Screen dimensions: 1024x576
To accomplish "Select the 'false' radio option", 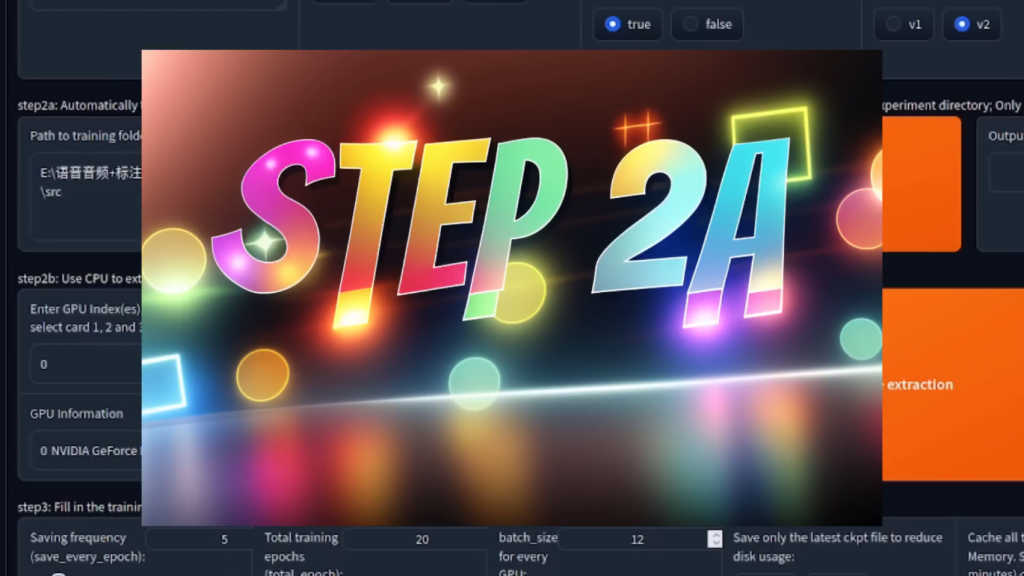I will coord(707,24).
